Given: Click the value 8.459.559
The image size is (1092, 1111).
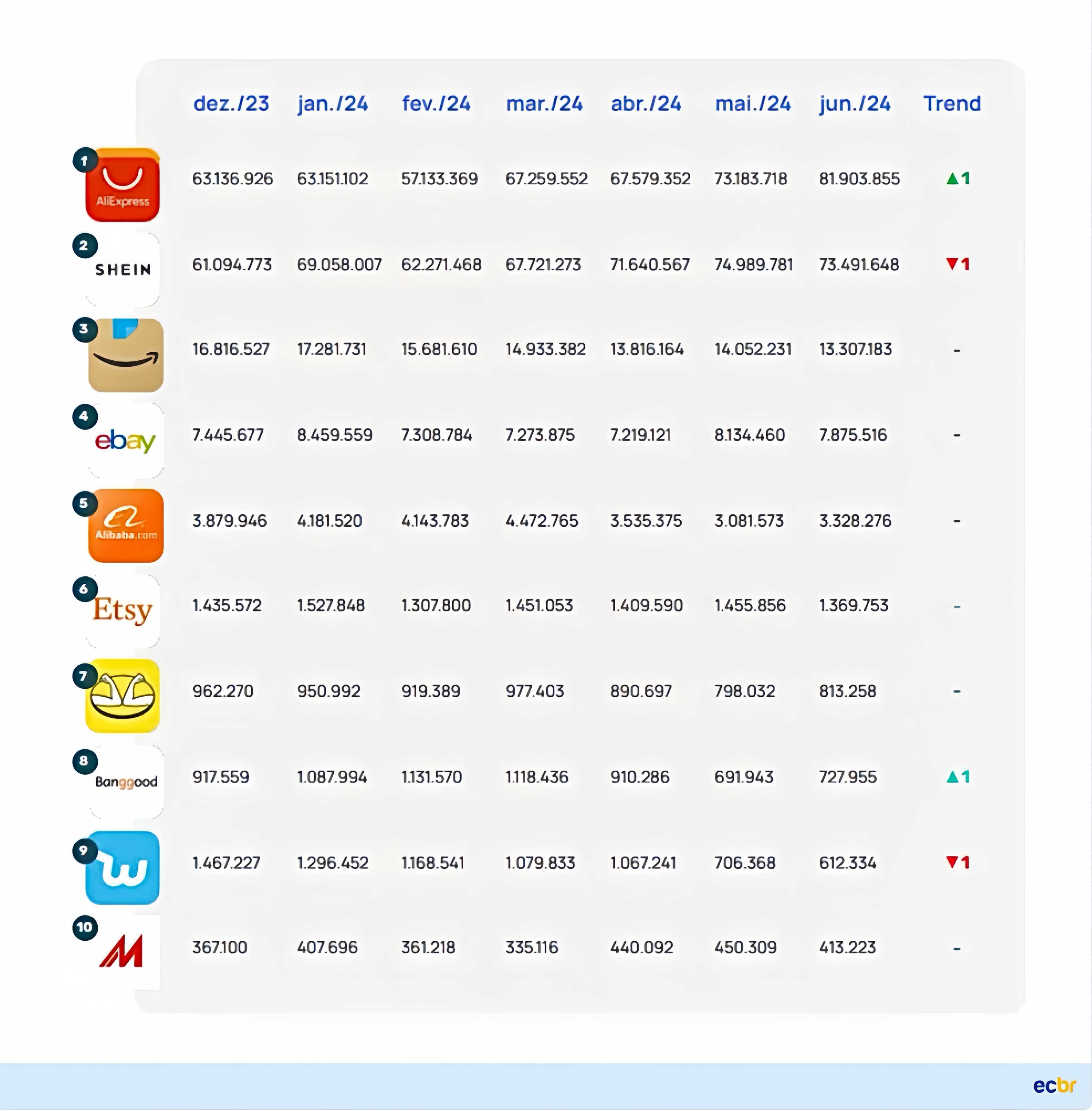Looking at the screenshot, I should pyautogui.click(x=334, y=435).
